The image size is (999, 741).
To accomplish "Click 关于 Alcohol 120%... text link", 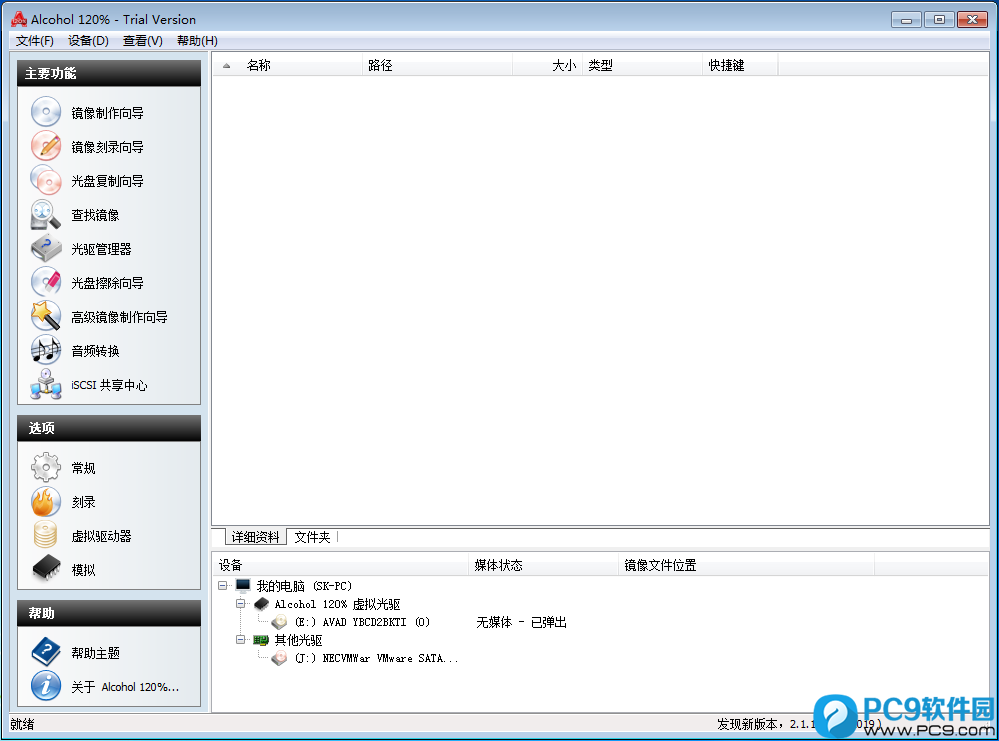I will coord(125,687).
